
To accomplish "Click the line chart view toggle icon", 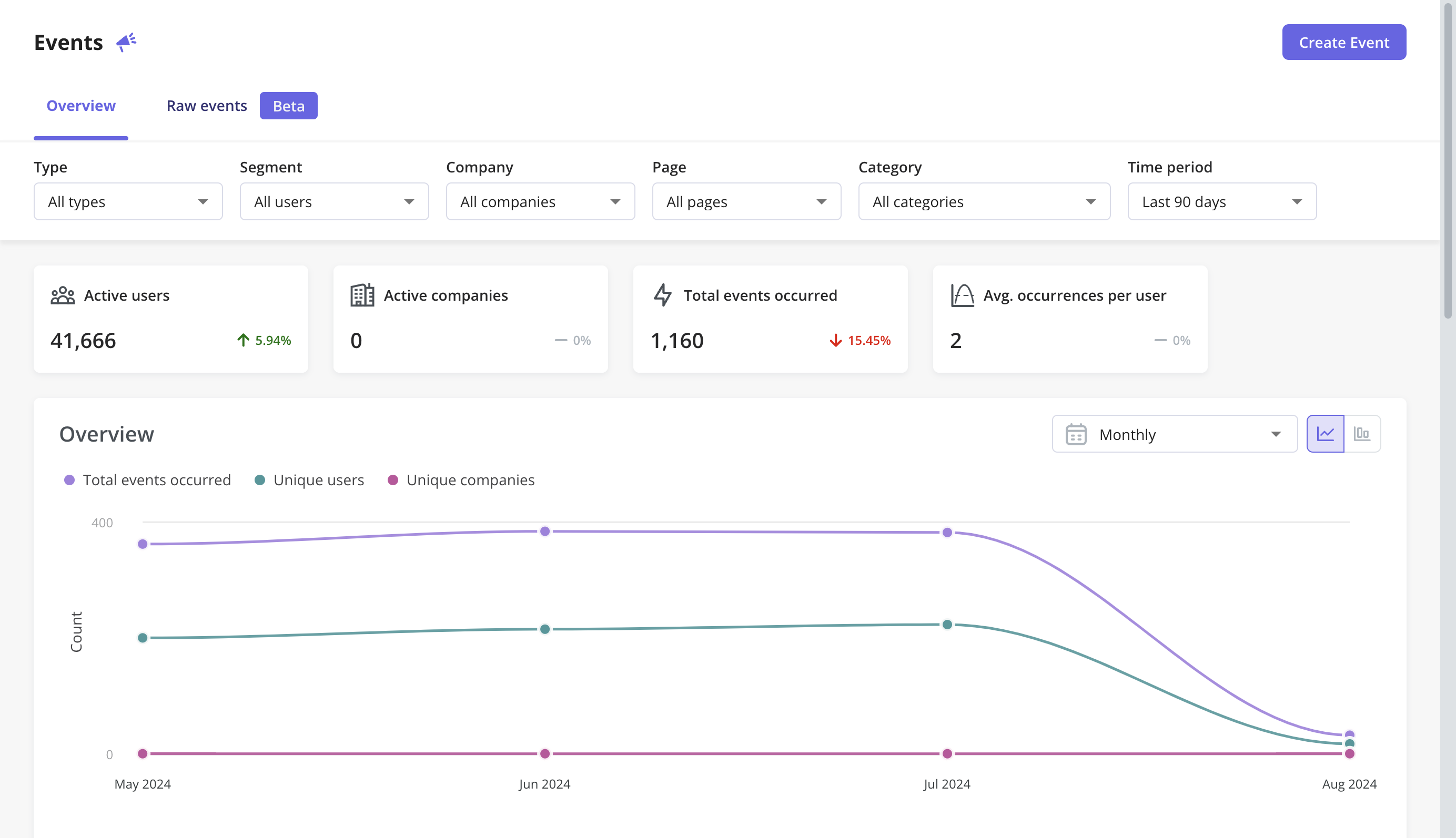I will coord(1326,433).
